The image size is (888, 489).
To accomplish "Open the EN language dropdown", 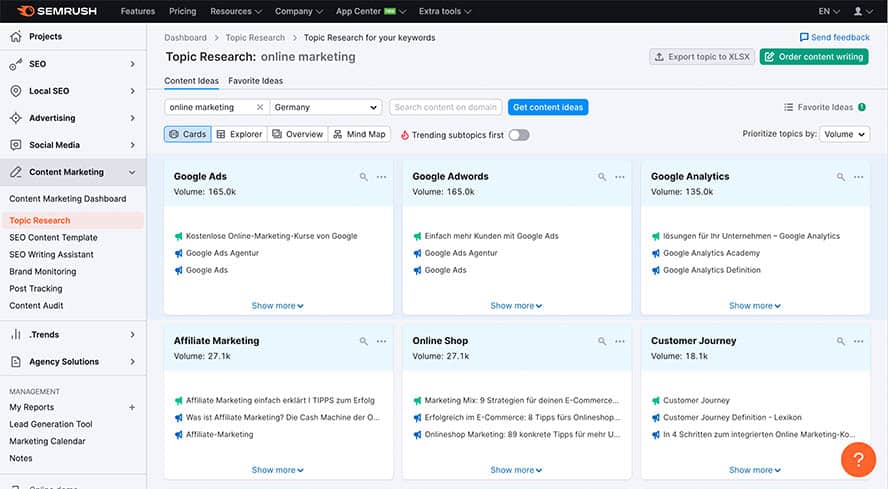I will [x=829, y=11].
